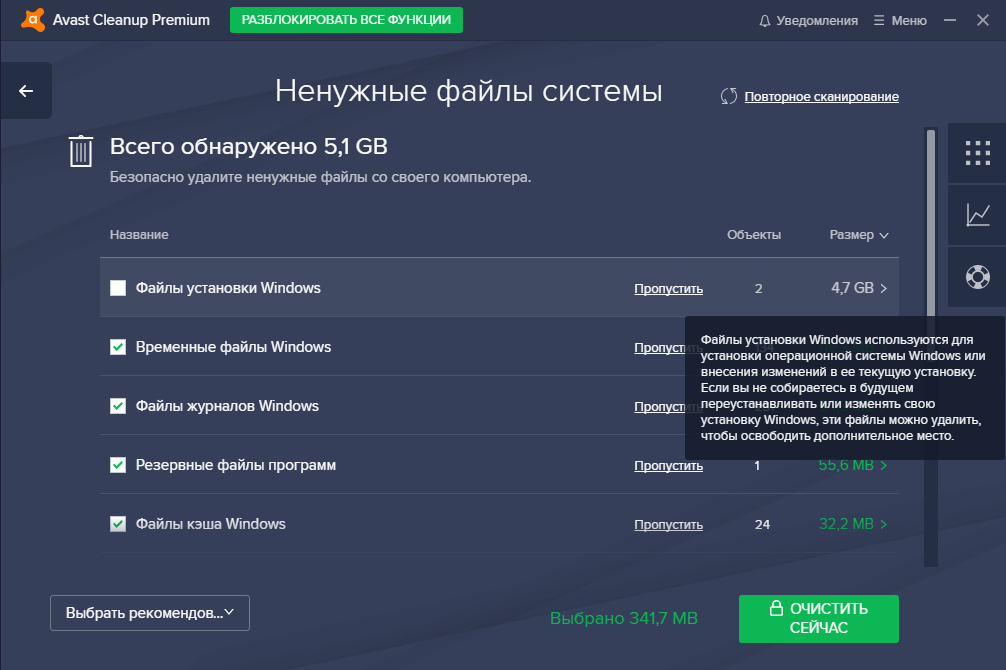Uncheck Временные файлы Windows

118,347
